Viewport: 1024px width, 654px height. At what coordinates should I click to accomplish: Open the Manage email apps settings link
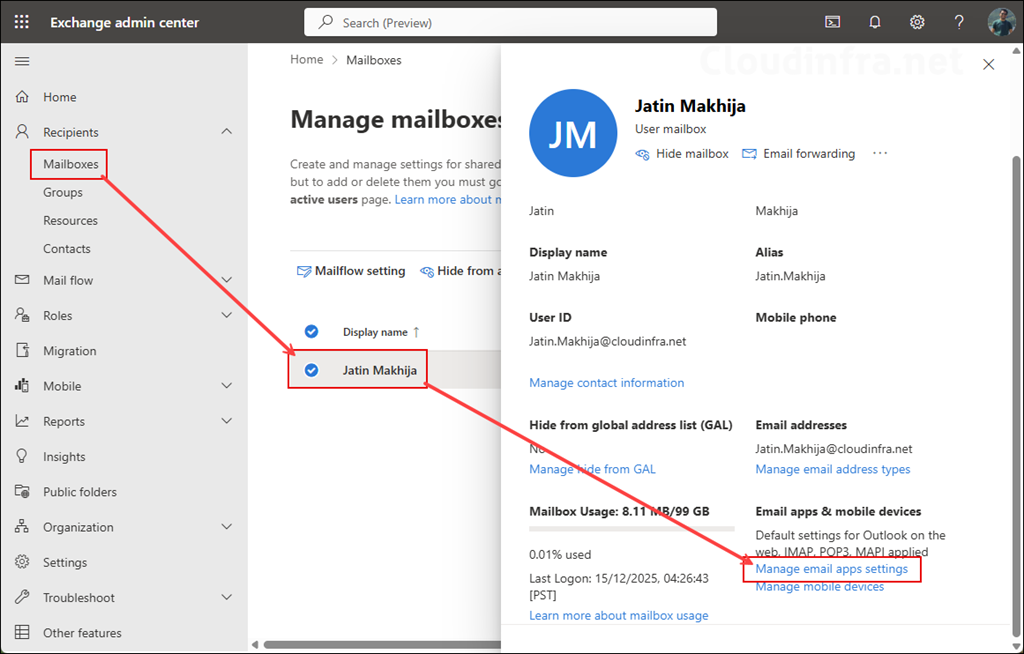tap(832, 567)
